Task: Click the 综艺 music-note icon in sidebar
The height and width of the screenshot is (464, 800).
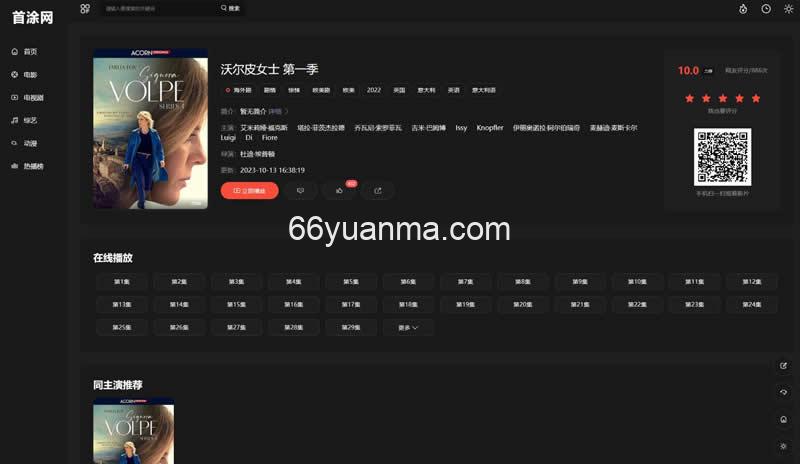Action: (x=14, y=120)
